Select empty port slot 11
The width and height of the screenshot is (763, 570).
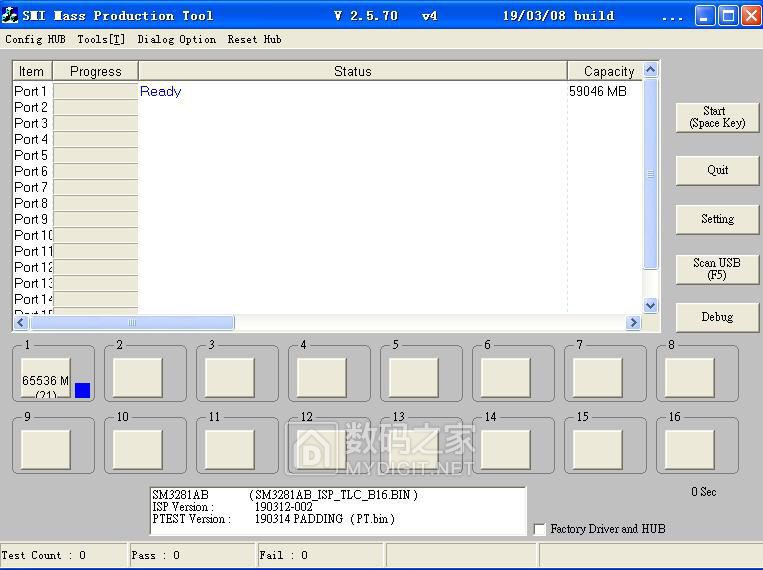(x=230, y=450)
